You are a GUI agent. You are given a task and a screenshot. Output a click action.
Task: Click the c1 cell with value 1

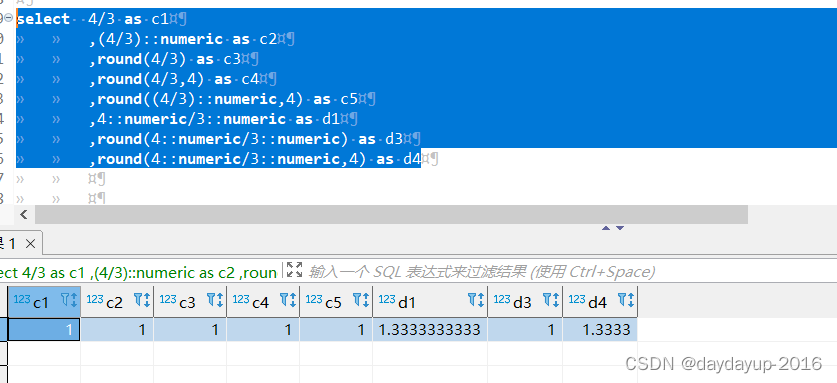tap(44, 330)
